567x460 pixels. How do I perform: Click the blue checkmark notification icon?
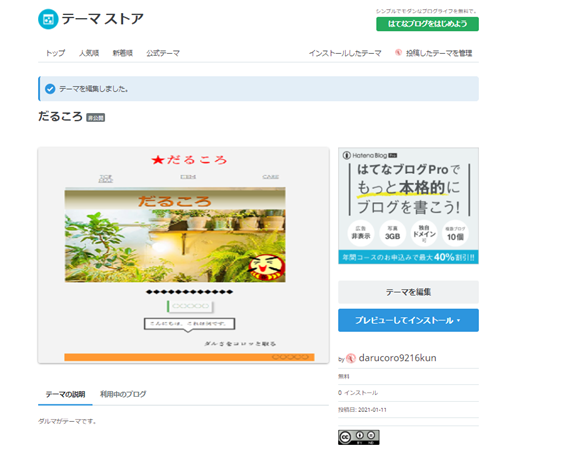coord(50,89)
